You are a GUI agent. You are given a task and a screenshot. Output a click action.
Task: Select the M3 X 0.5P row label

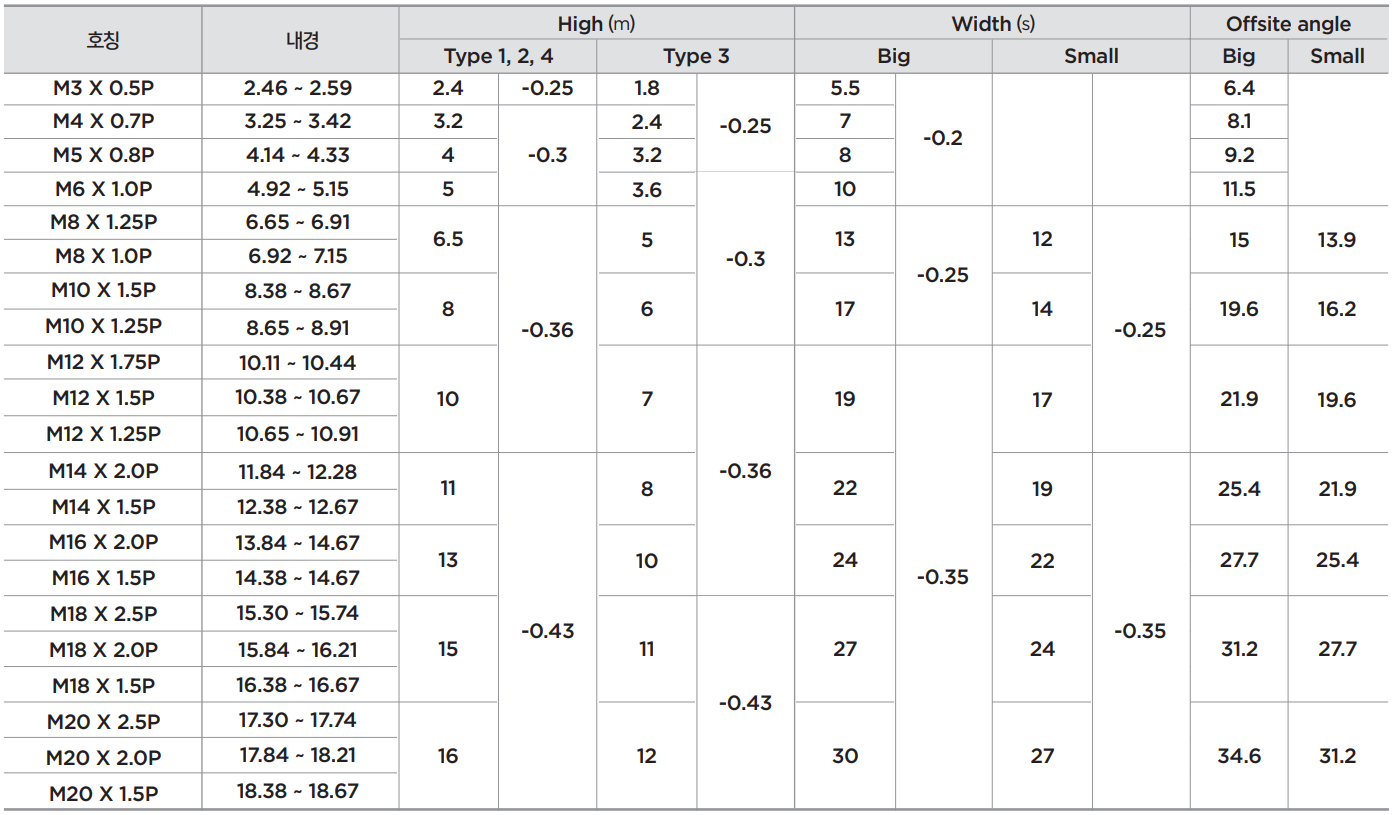[103, 88]
